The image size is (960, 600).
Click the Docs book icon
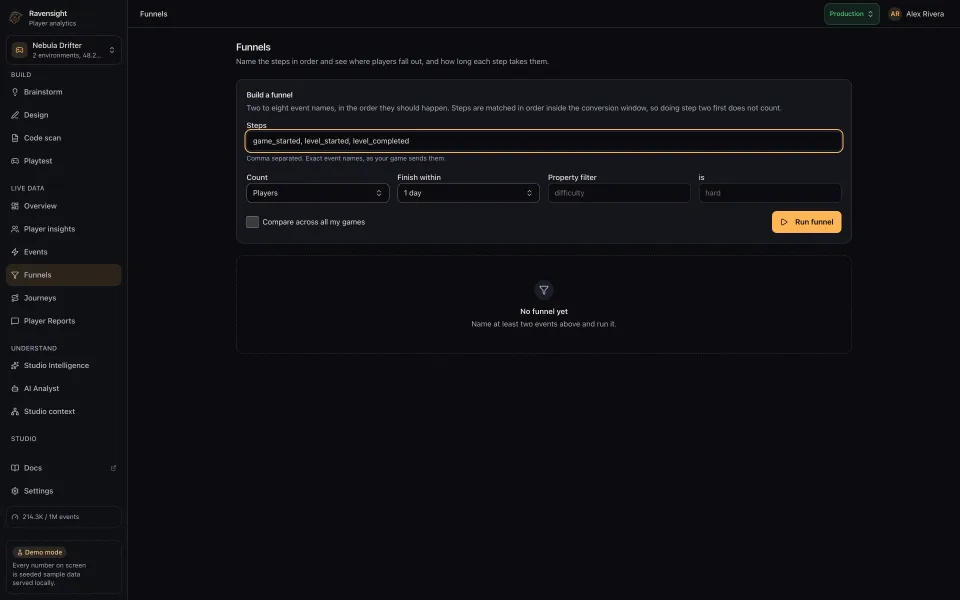[15, 468]
